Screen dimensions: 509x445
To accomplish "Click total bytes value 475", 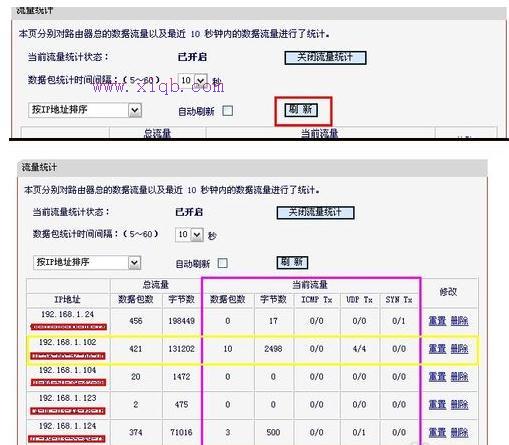I will tap(181, 405).
